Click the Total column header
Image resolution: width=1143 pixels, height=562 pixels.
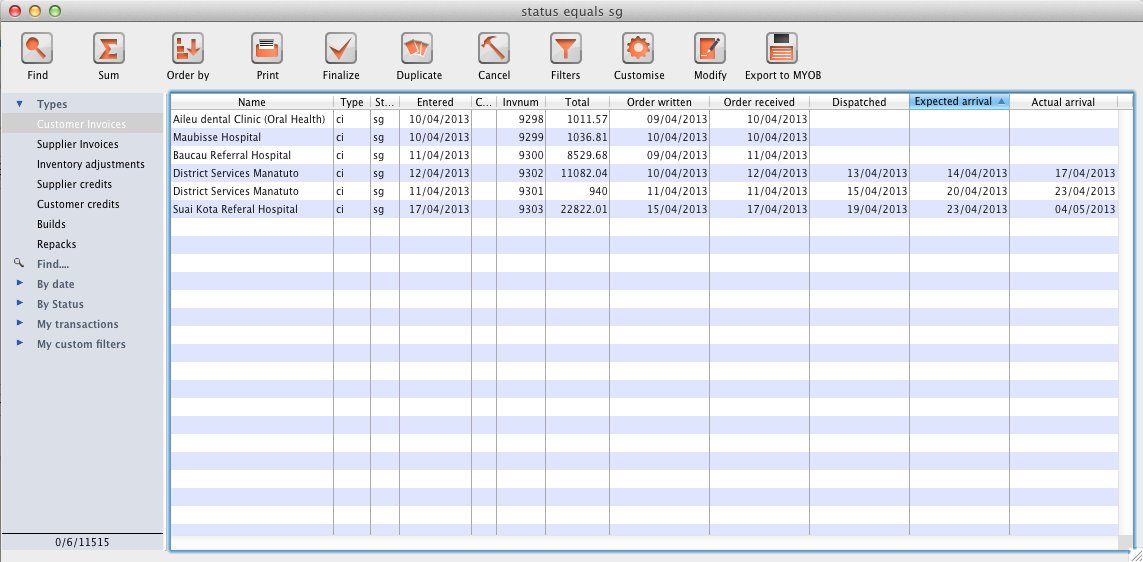(x=577, y=102)
